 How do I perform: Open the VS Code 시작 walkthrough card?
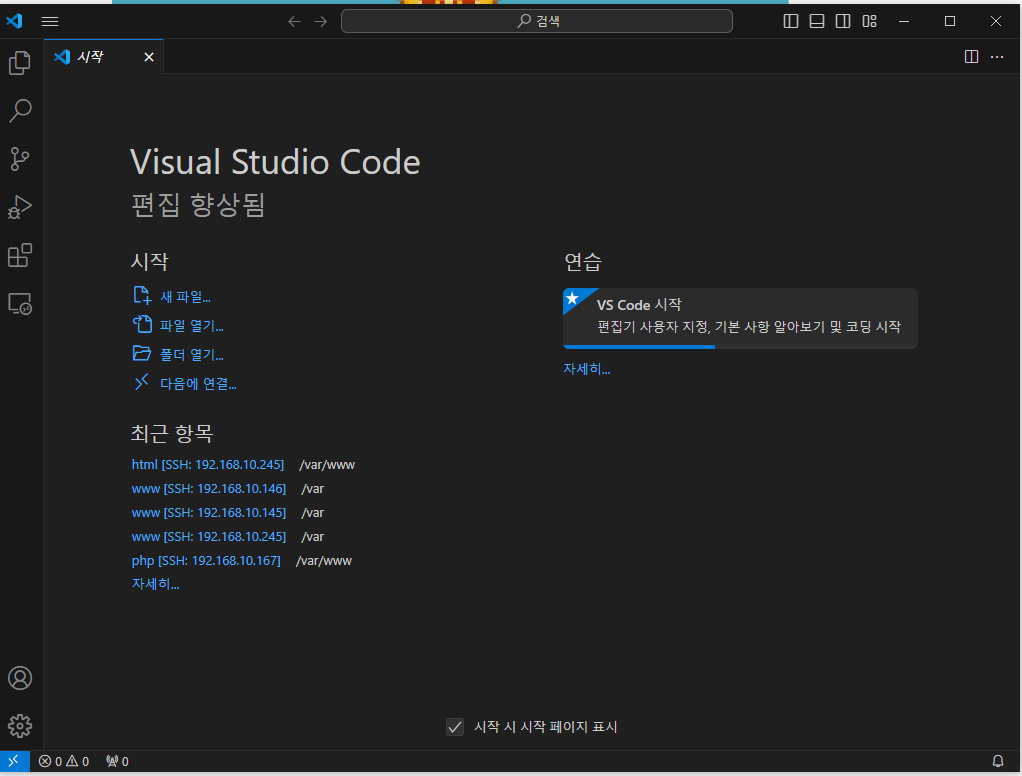coord(740,318)
